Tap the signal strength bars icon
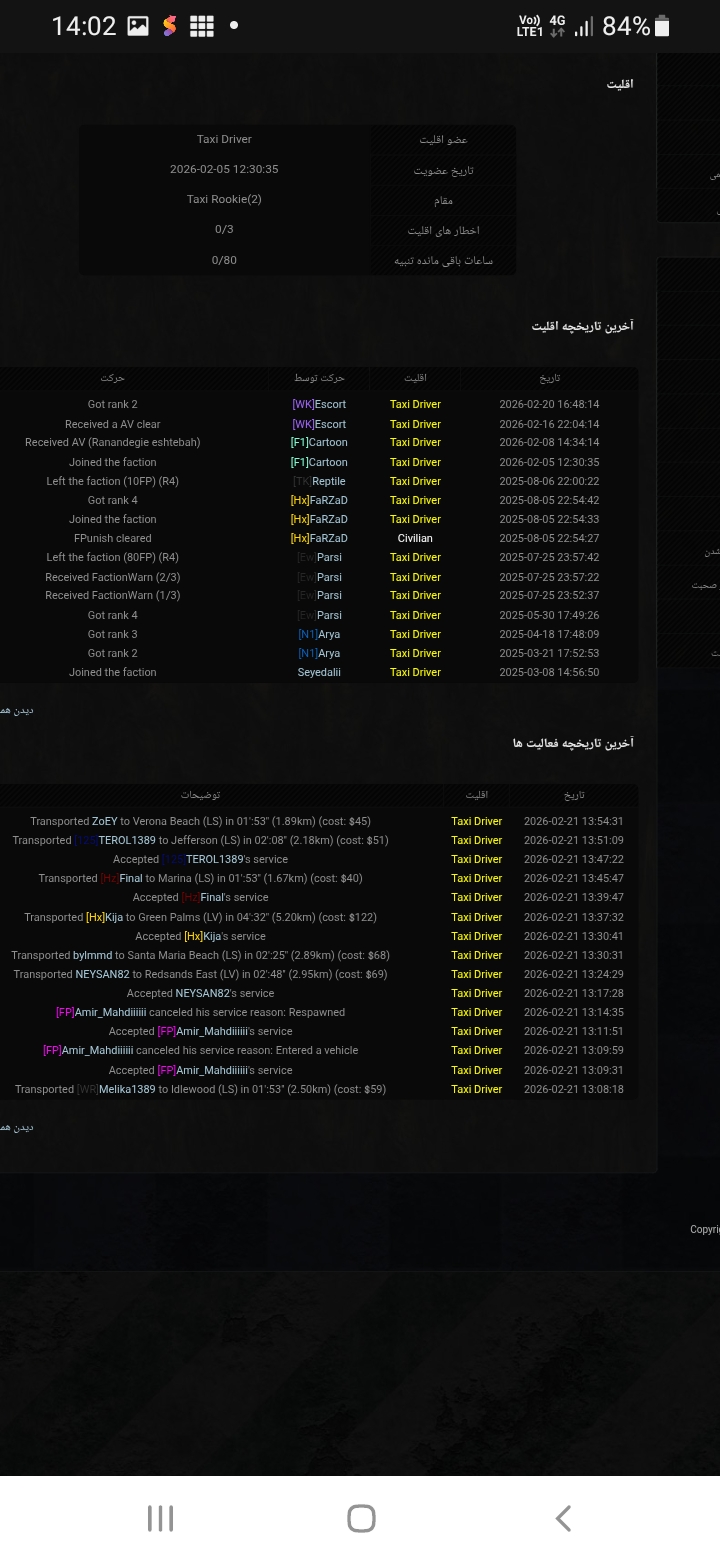 tap(584, 27)
